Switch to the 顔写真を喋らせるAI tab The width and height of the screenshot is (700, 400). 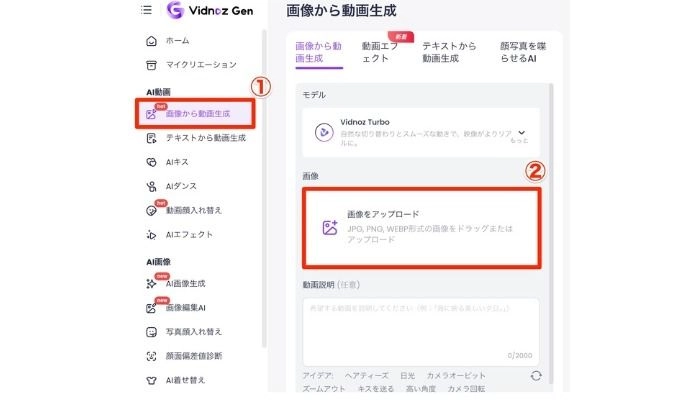523,53
